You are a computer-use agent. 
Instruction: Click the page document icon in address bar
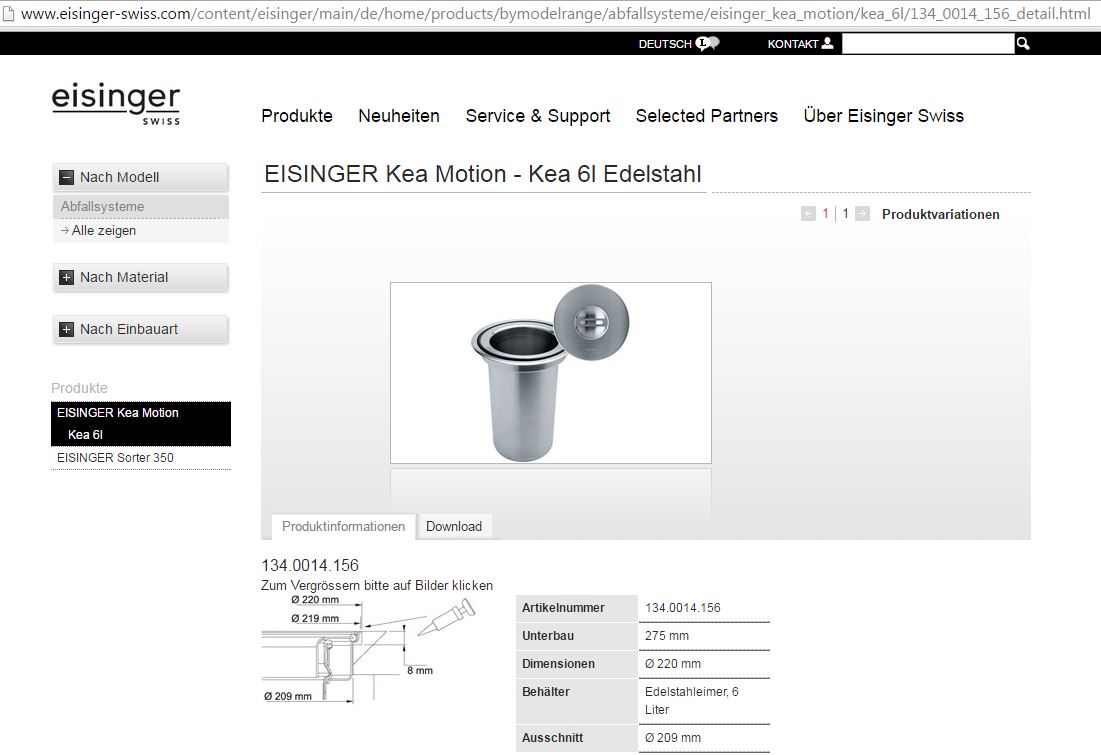[8, 13]
